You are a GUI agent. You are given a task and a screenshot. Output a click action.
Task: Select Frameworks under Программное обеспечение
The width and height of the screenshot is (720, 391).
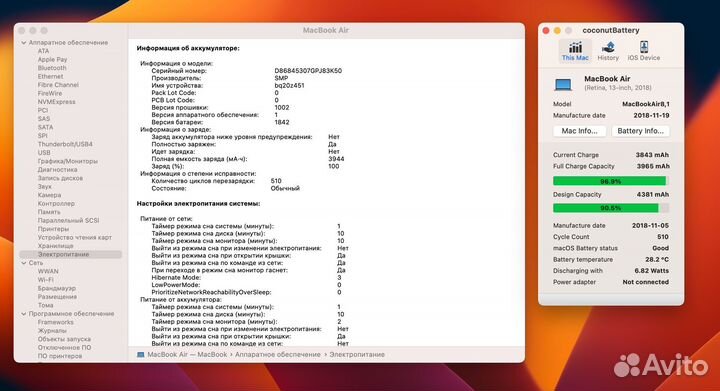[56, 323]
